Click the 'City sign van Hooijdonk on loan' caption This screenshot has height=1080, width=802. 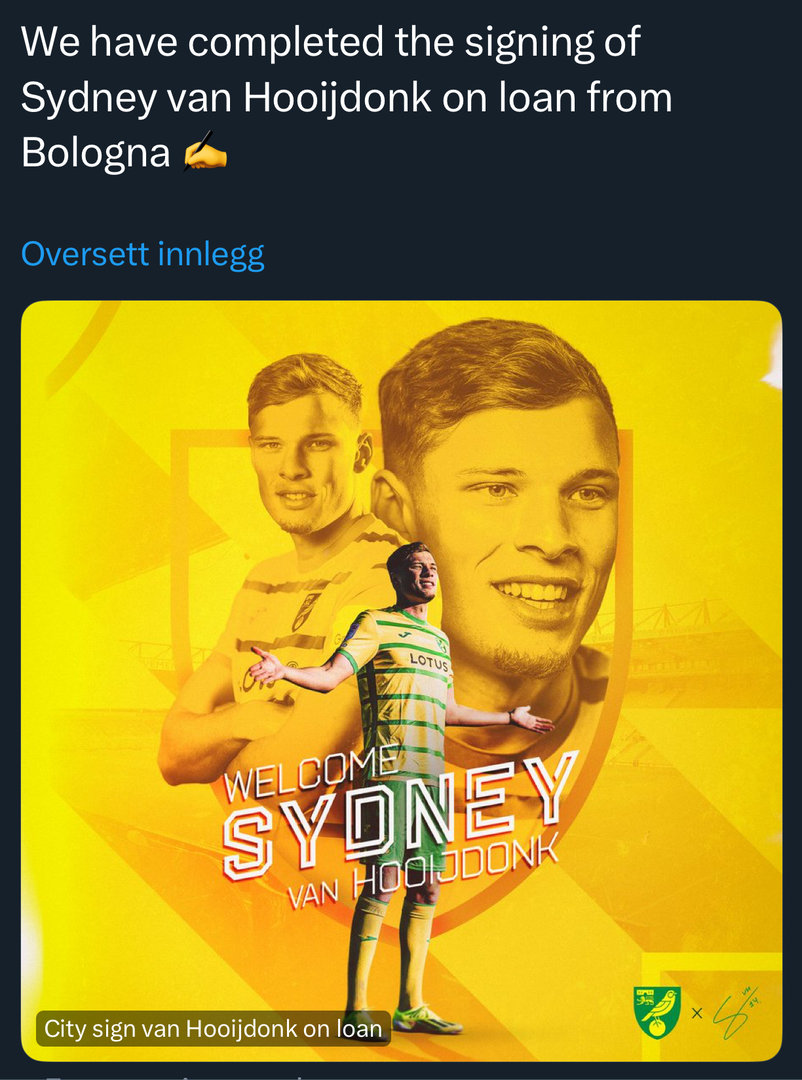click(213, 1027)
